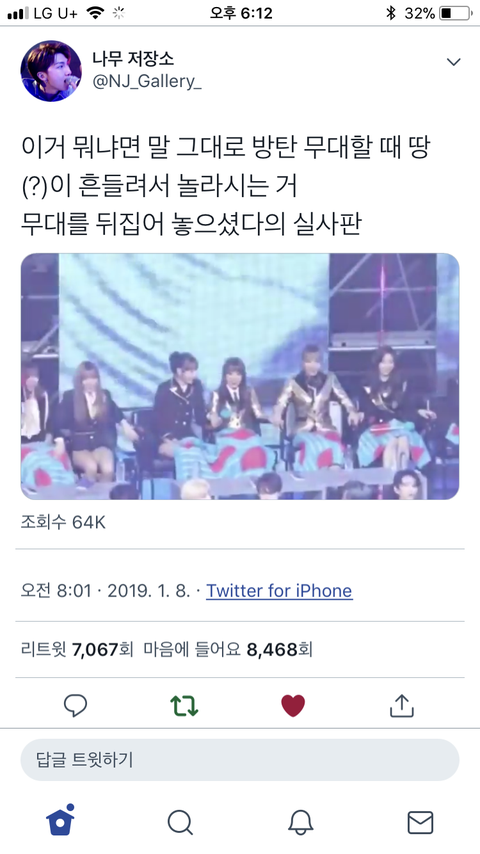Screen dimensions: 480x854
Task: Open the 나무 저장소 profile avatar
Action: (x=51, y=71)
